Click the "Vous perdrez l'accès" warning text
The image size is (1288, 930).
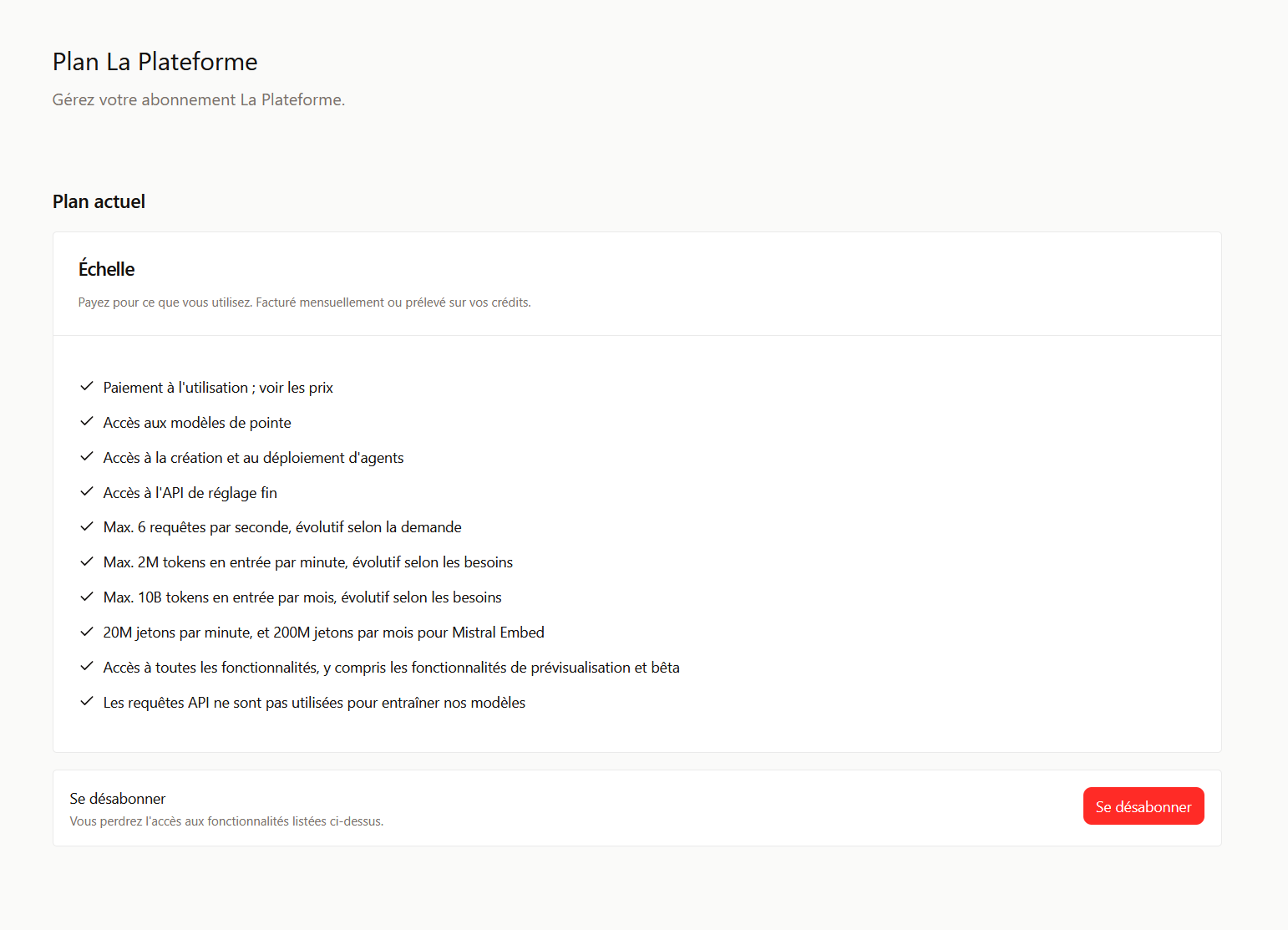pos(226,821)
